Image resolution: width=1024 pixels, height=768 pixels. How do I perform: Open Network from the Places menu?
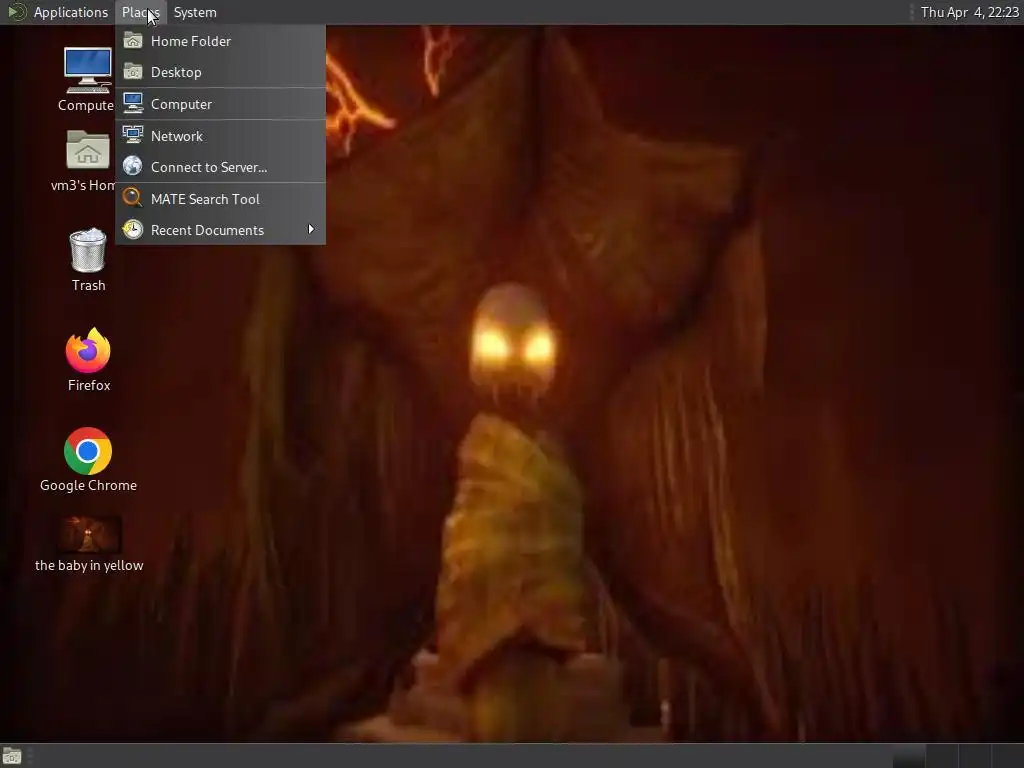[x=221, y=136]
